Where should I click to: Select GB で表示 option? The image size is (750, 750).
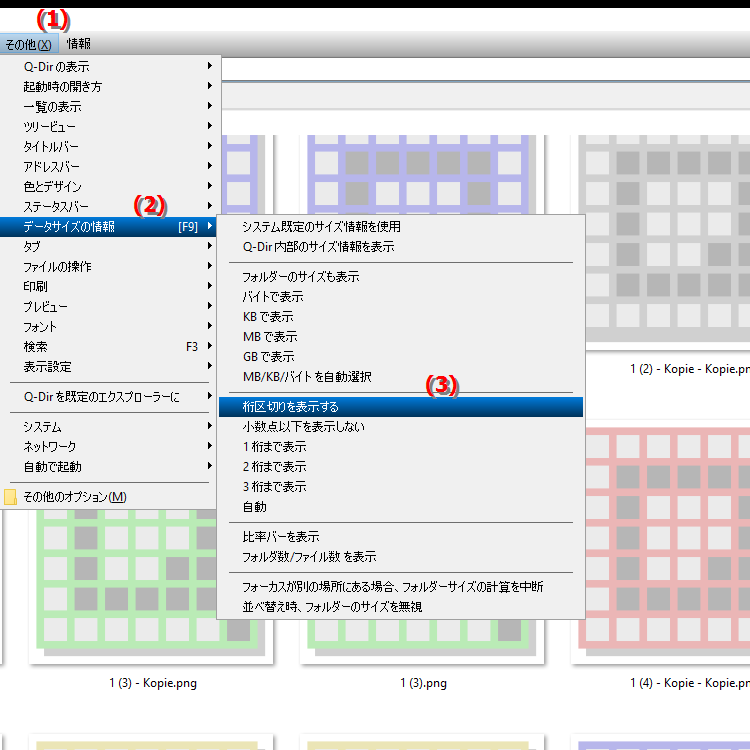pos(401,357)
